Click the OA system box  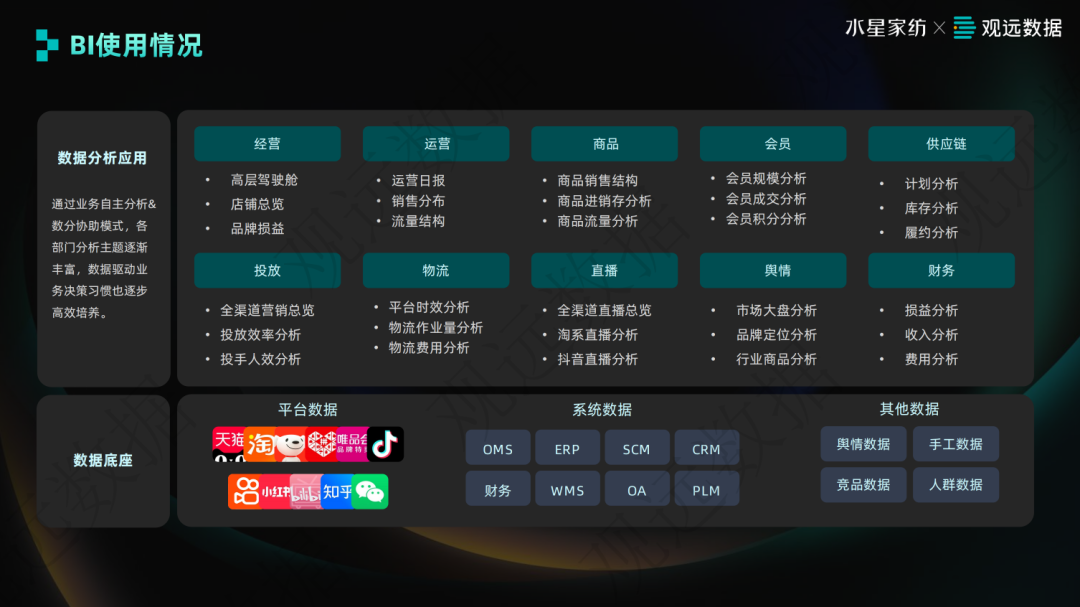pos(637,489)
